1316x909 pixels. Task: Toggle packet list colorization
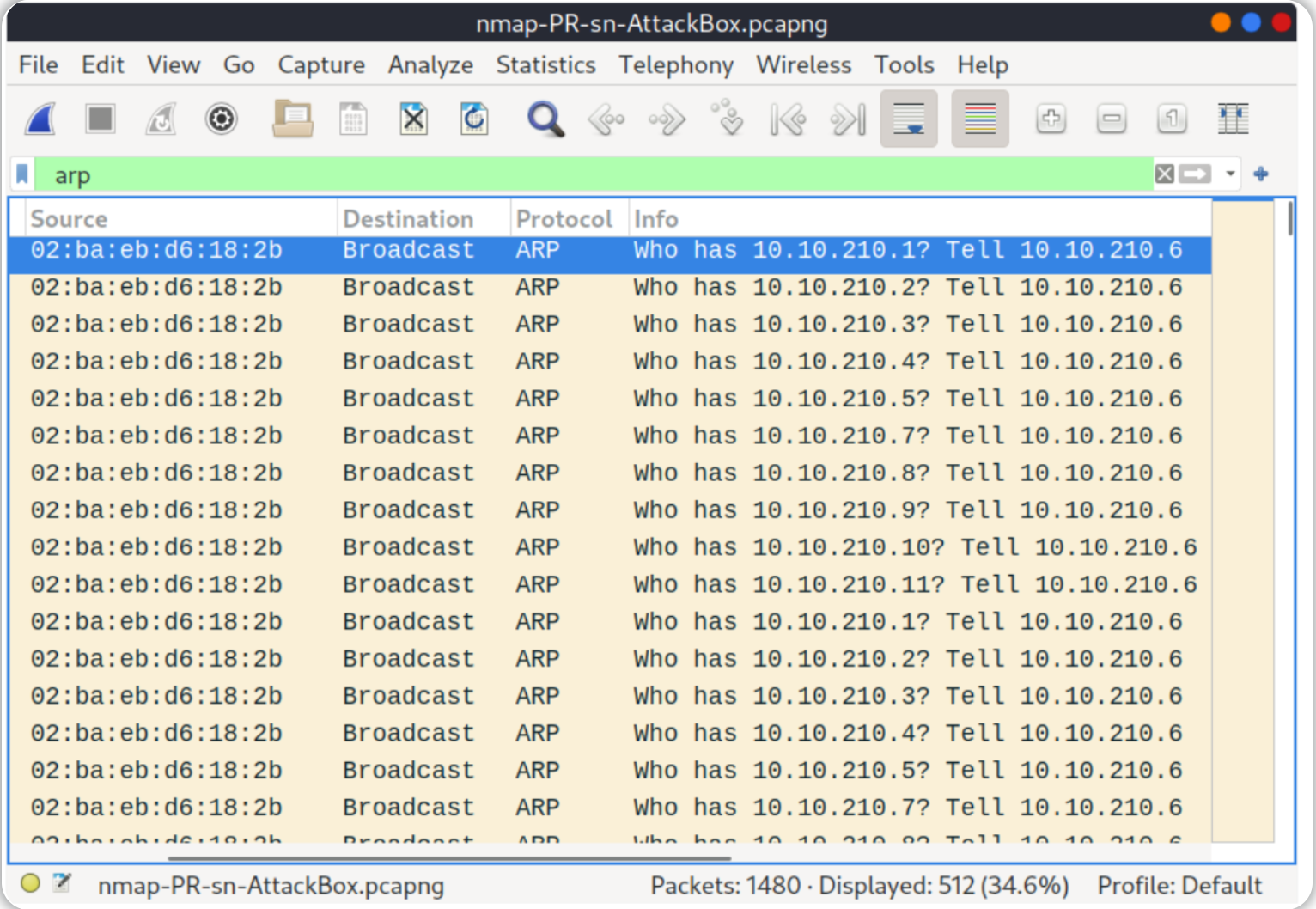point(980,119)
